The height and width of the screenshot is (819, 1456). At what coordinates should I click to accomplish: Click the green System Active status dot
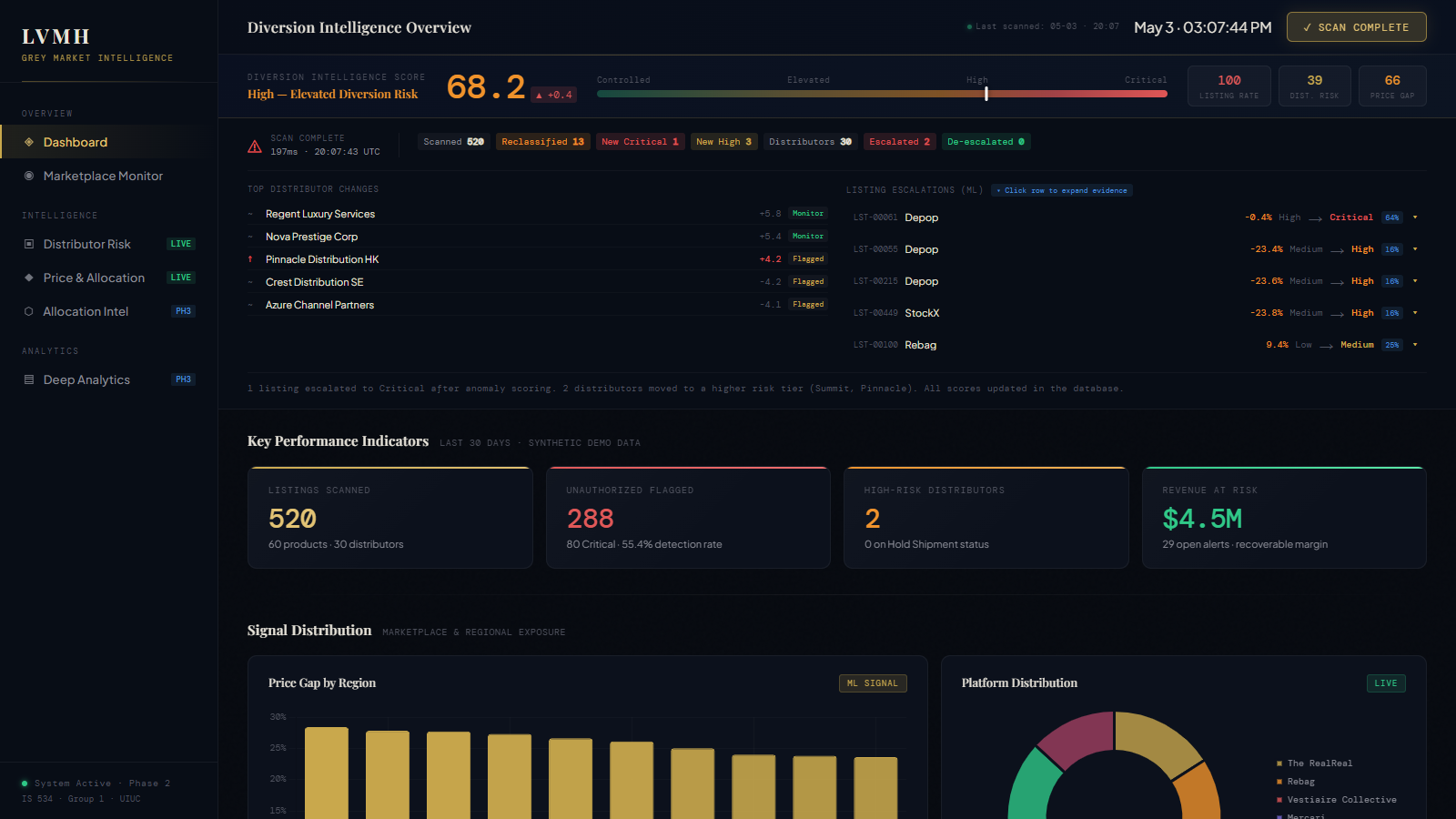25,784
